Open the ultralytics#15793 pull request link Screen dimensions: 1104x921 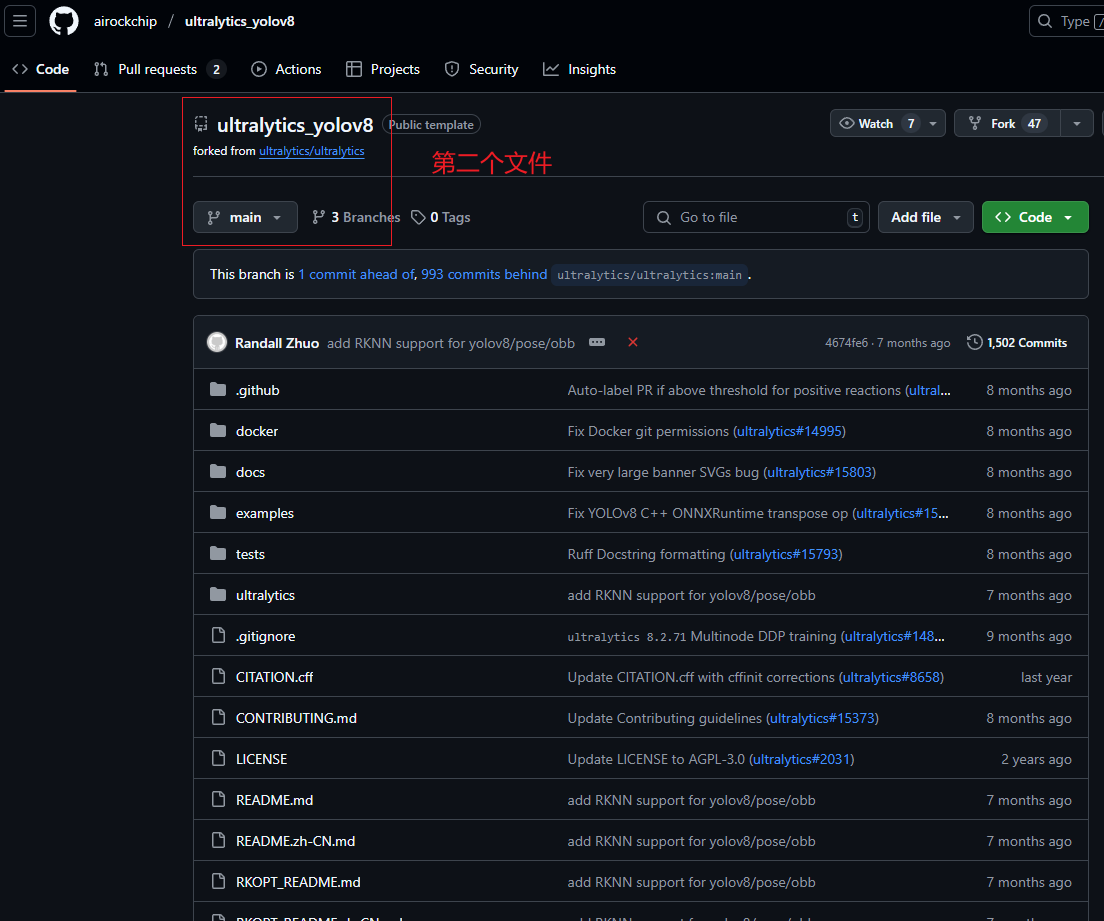[x=786, y=554]
